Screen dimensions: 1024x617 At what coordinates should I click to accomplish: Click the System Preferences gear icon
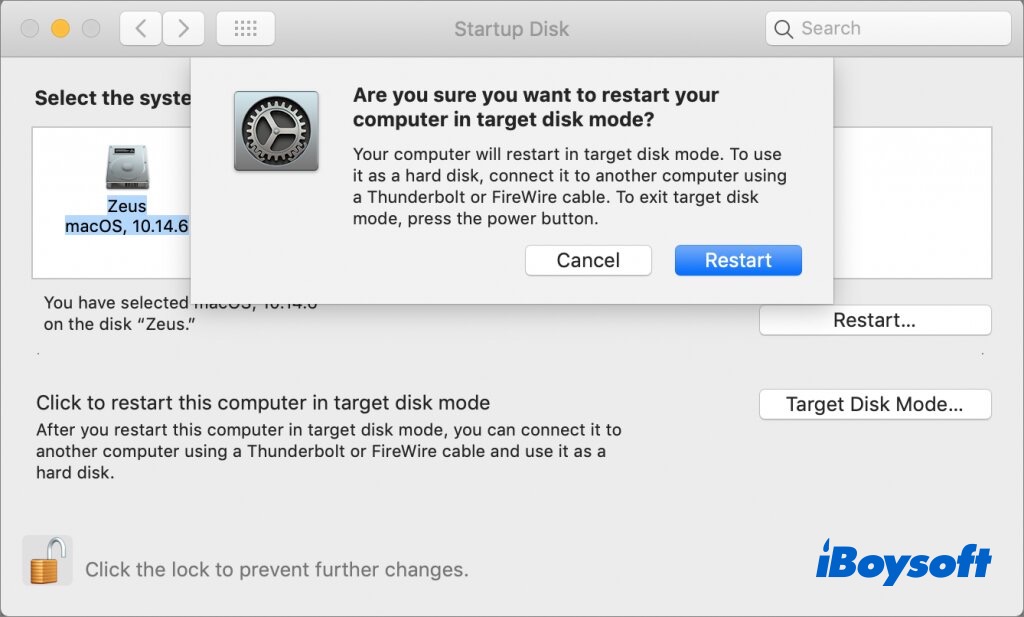tap(276, 131)
